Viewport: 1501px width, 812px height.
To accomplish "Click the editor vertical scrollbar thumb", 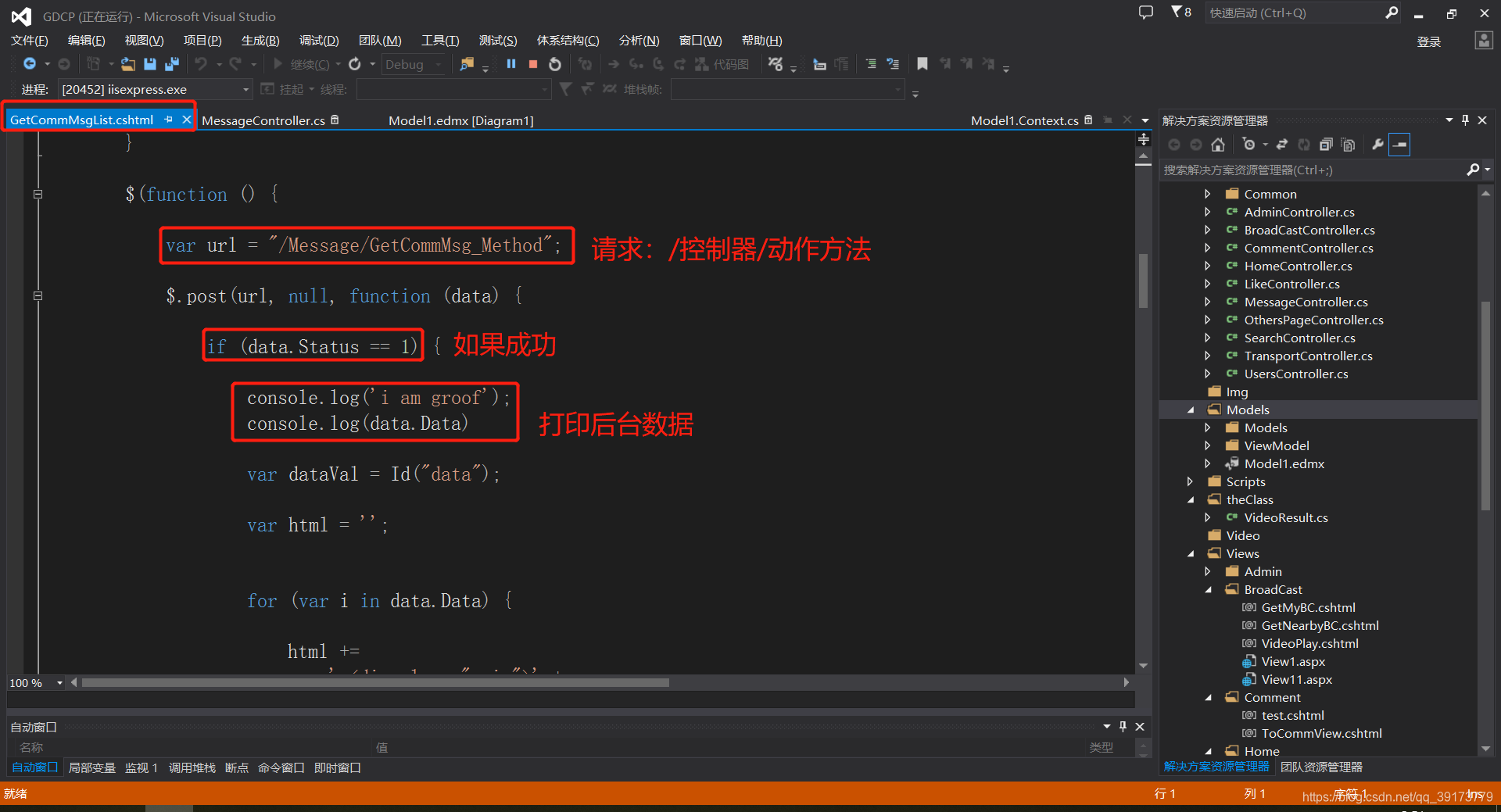I will [1143, 281].
